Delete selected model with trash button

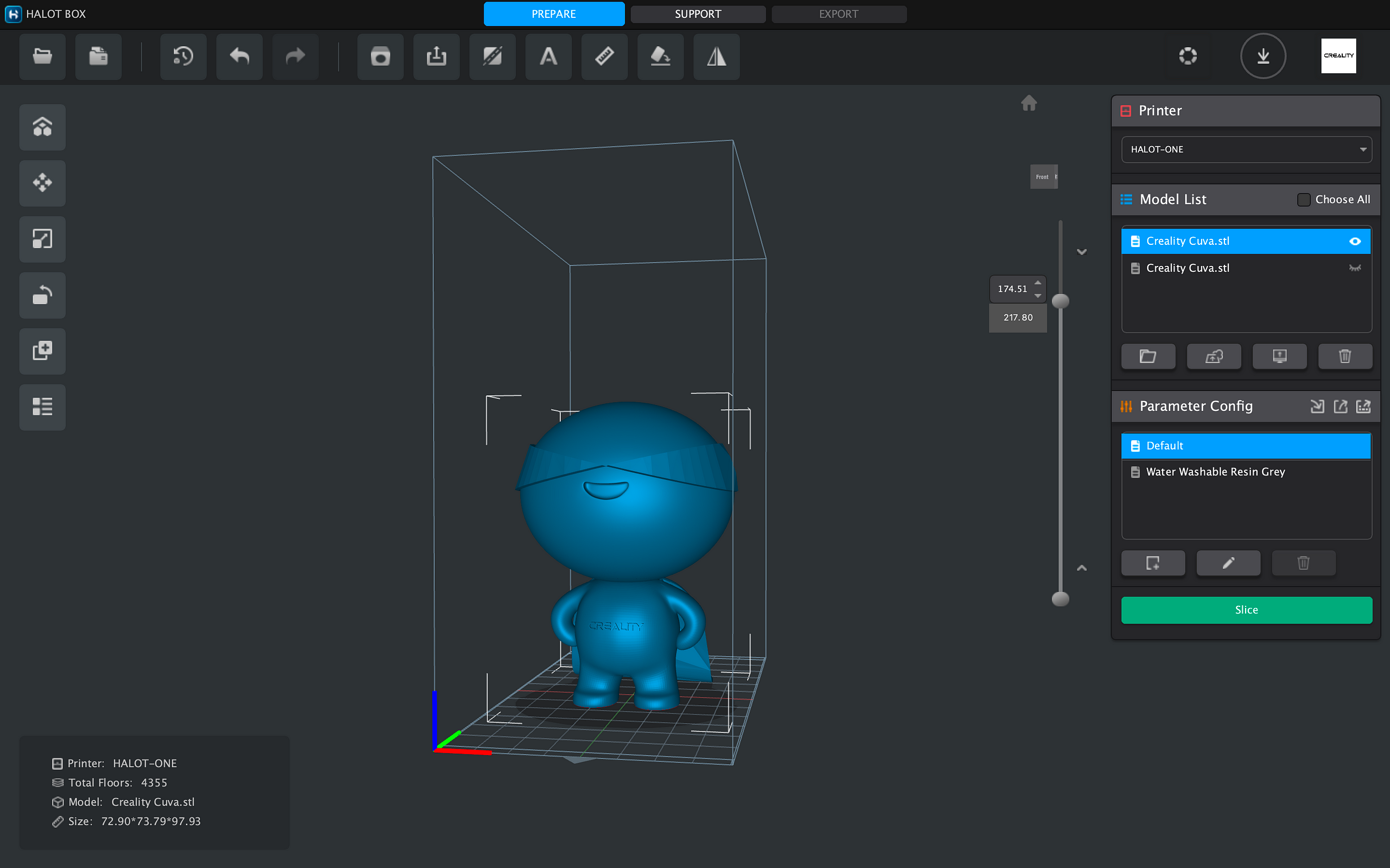[1344, 357]
